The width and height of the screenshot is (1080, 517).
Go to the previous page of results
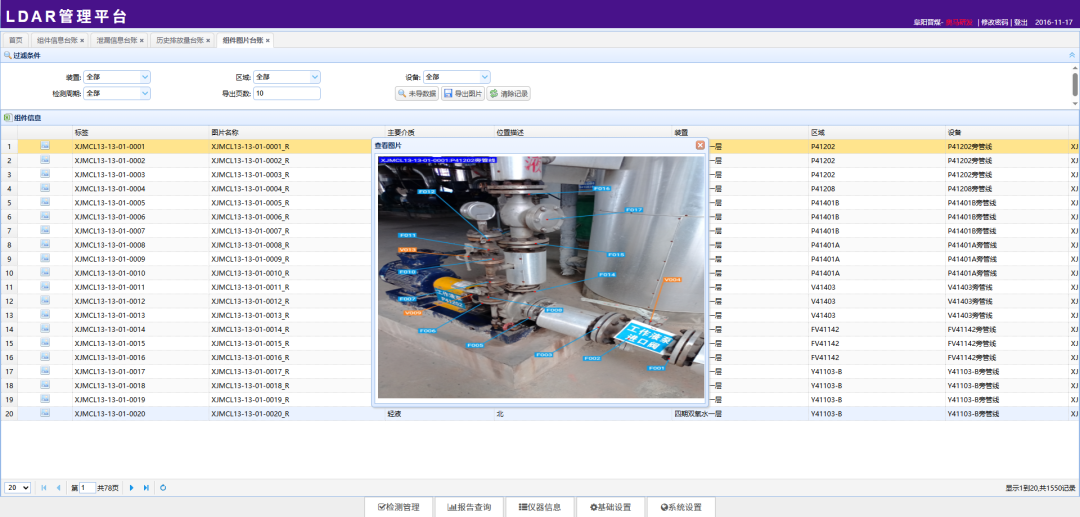[59, 487]
